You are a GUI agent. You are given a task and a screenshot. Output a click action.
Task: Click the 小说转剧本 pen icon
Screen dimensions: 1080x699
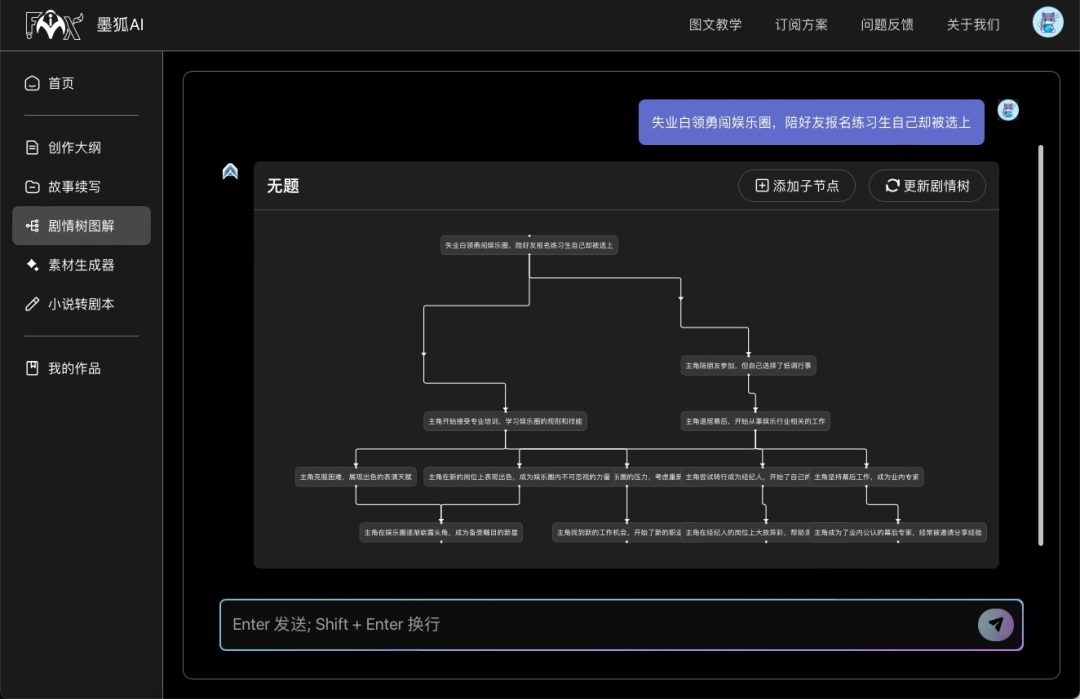[x=33, y=304]
